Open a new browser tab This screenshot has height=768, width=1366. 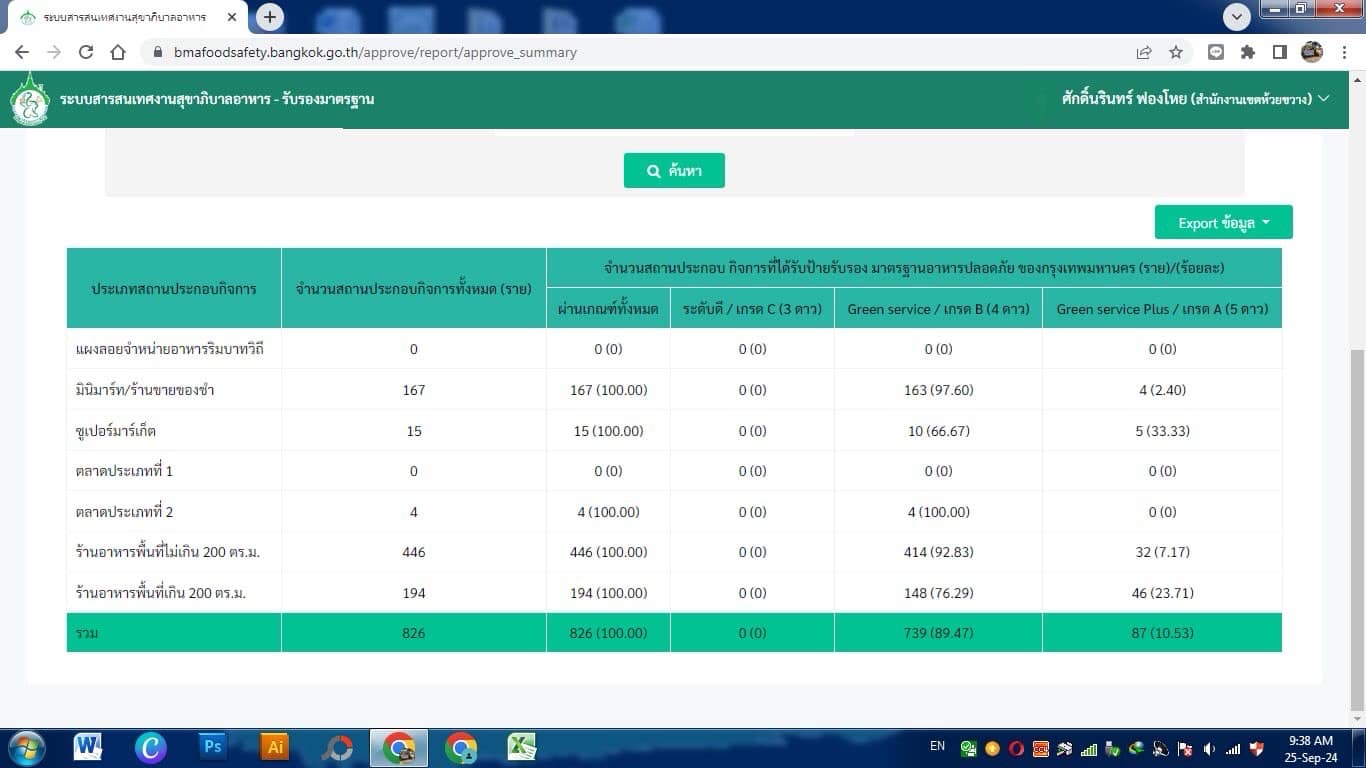pyautogui.click(x=270, y=17)
